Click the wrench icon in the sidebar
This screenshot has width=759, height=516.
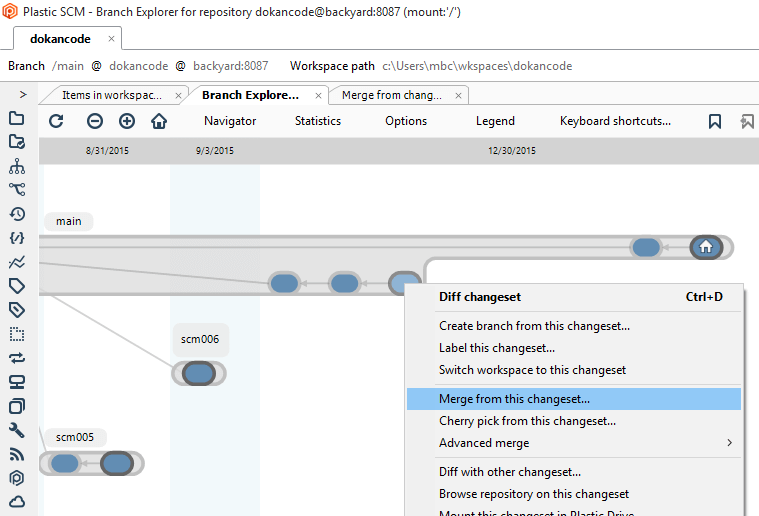click(17, 430)
